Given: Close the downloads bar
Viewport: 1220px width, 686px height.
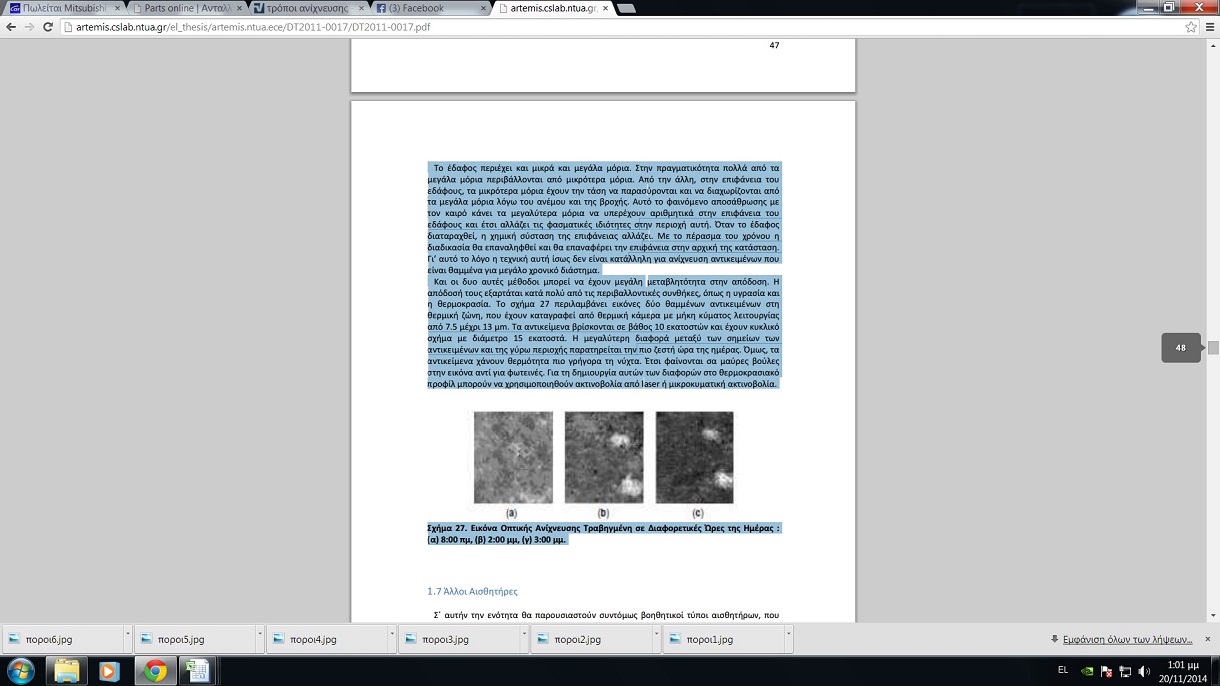Looking at the screenshot, I should click(1207, 639).
